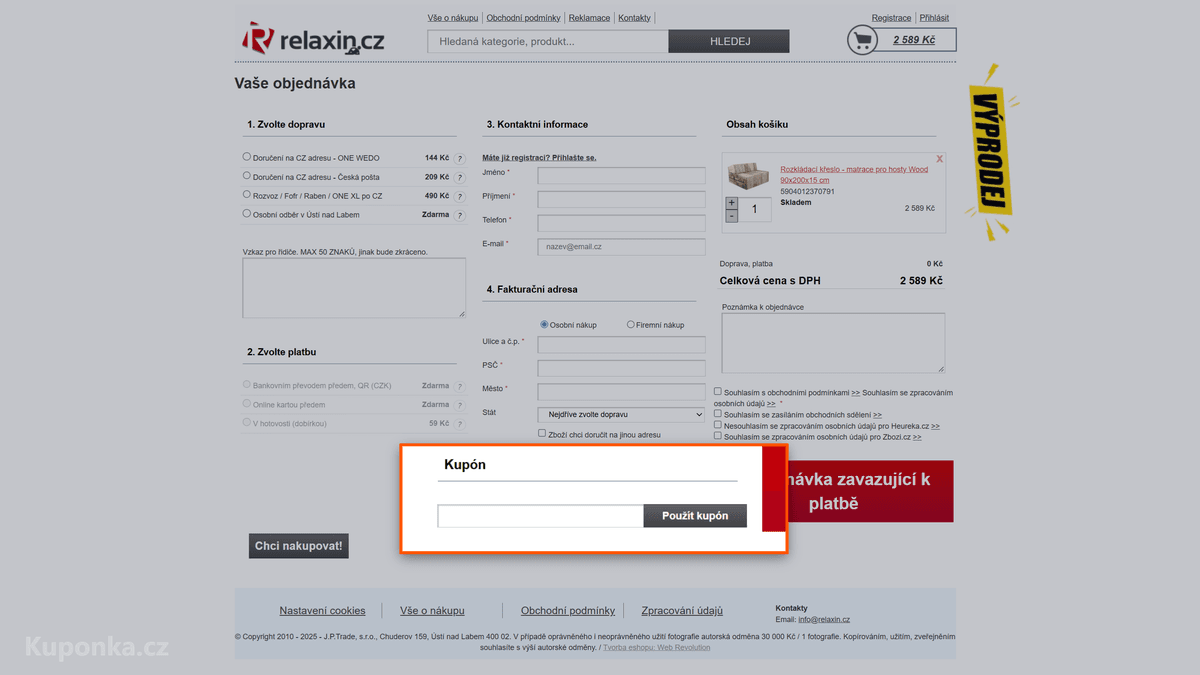This screenshot has height=675, width=1200.
Task: Open Reklamace in top menu
Action: (x=590, y=18)
